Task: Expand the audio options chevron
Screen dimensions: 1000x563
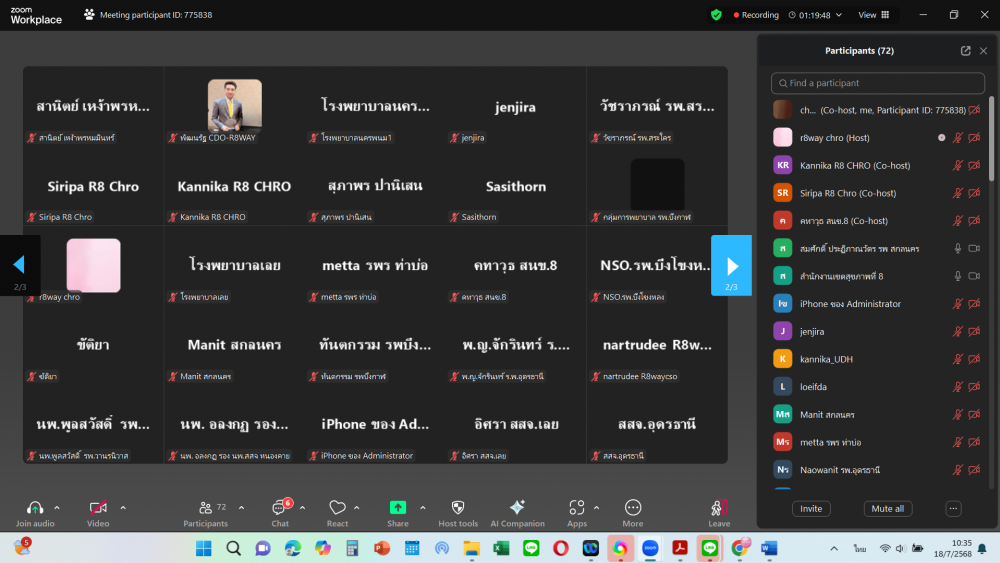Action: click(57, 507)
